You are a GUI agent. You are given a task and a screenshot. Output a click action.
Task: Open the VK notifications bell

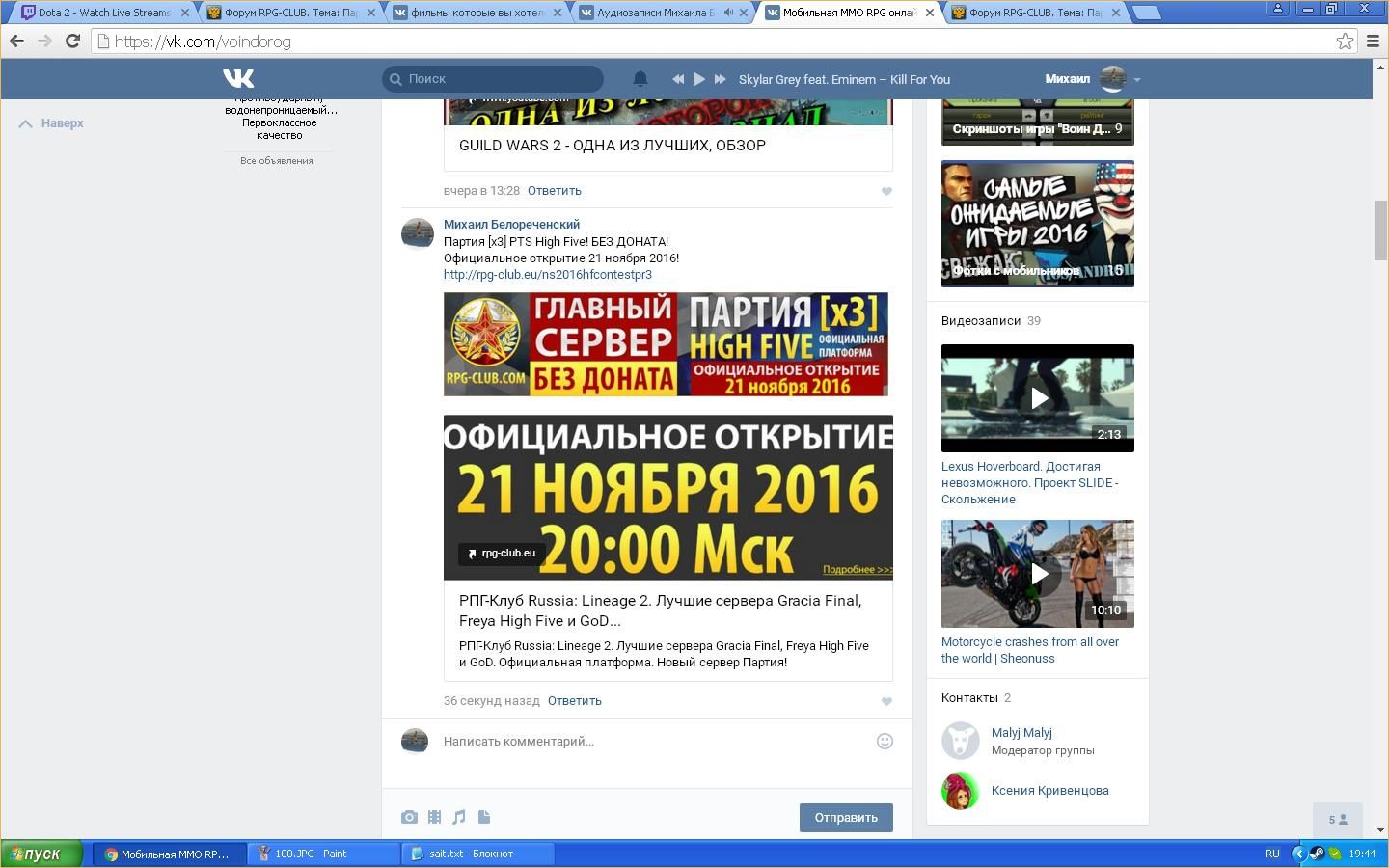pyautogui.click(x=640, y=79)
